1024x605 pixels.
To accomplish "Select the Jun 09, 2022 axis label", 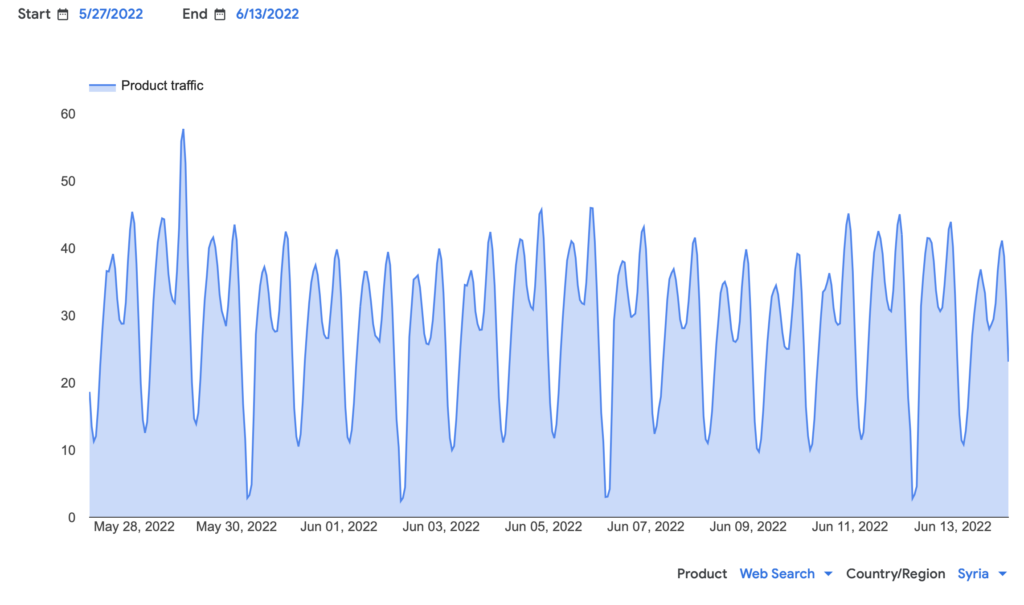I will click(749, 527).
